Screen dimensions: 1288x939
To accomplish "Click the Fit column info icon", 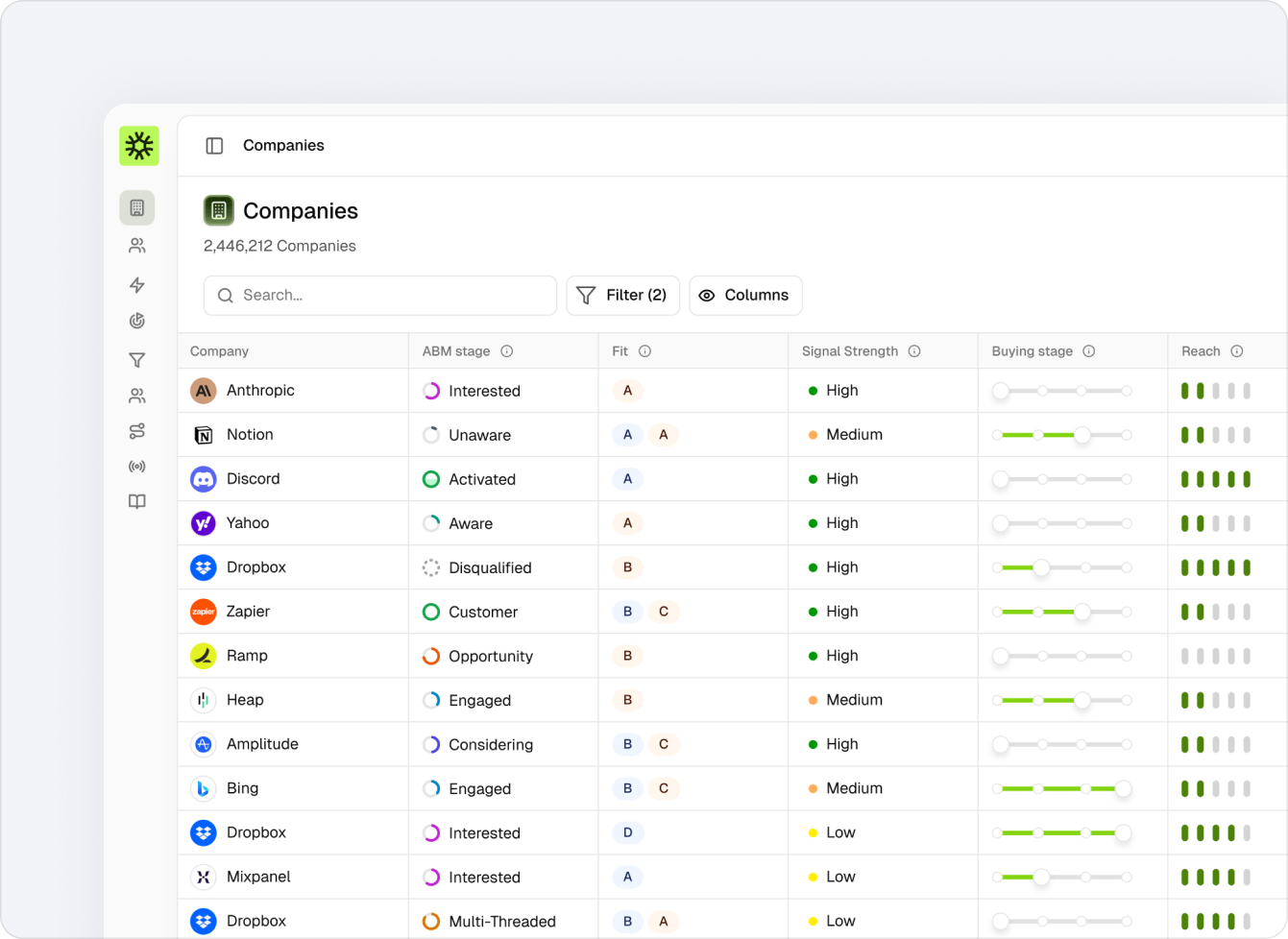I will (645, 351).
